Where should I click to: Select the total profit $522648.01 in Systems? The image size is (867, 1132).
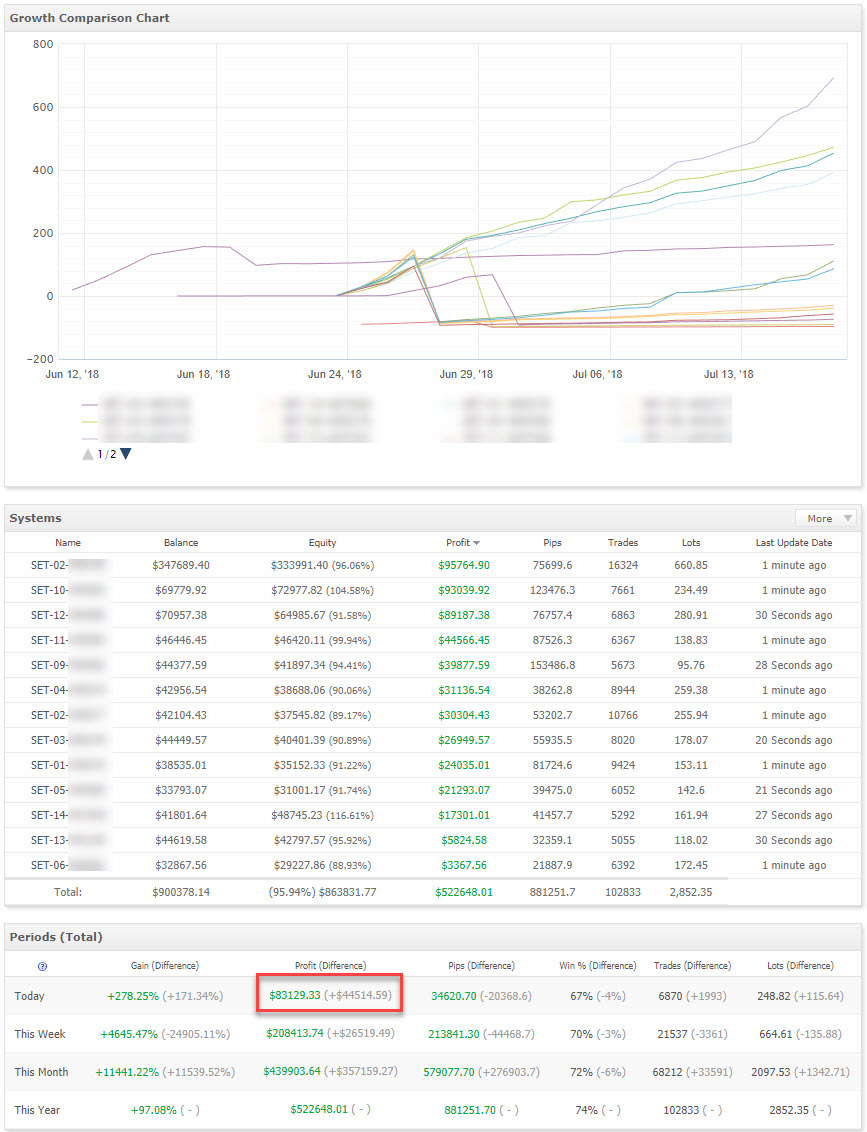[463, 892]
